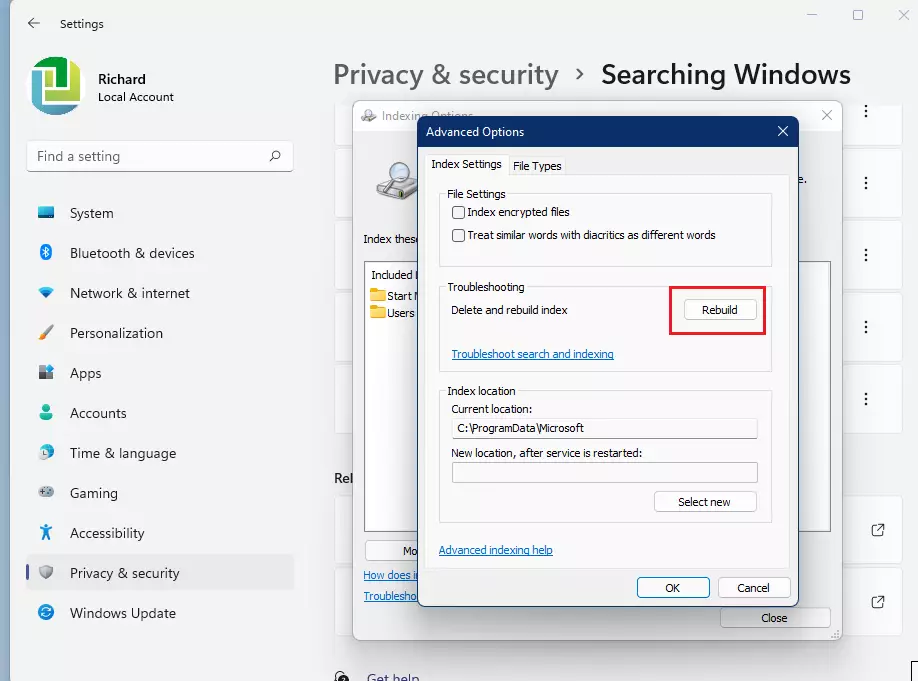The height and width of the screenshot is (681, 918).
Task: Click the Find a setting search box
Action: [160, 156]
